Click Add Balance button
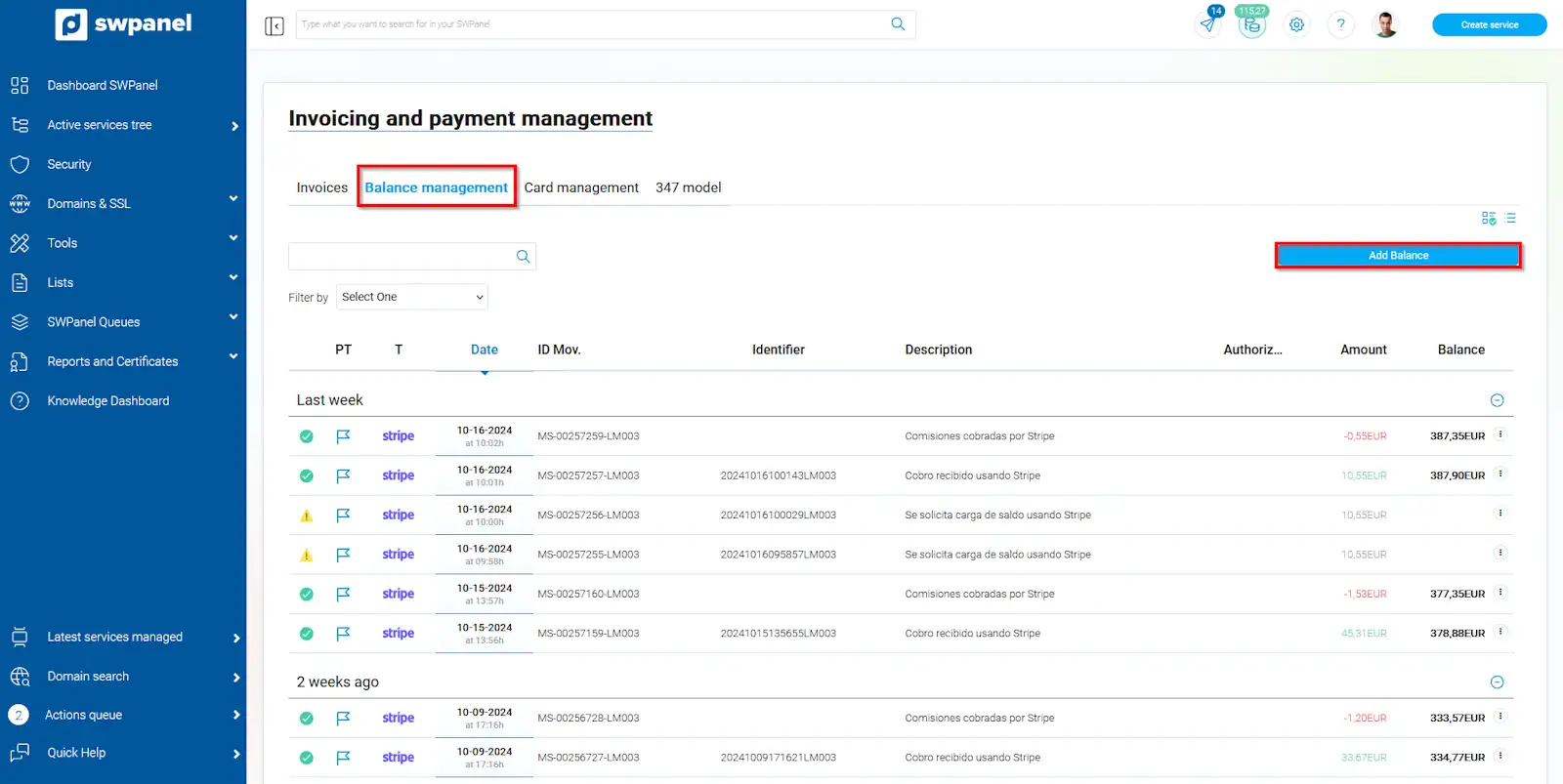The height and width of the screenshot is (784, 1563). (1398, 256)
